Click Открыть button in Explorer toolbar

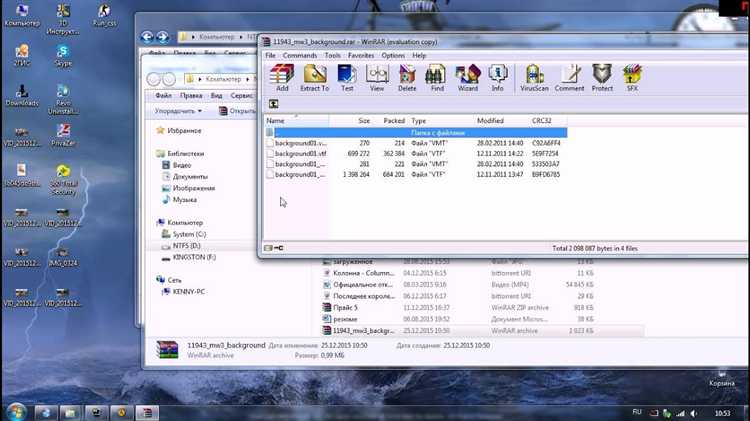(x=238, y=111)
